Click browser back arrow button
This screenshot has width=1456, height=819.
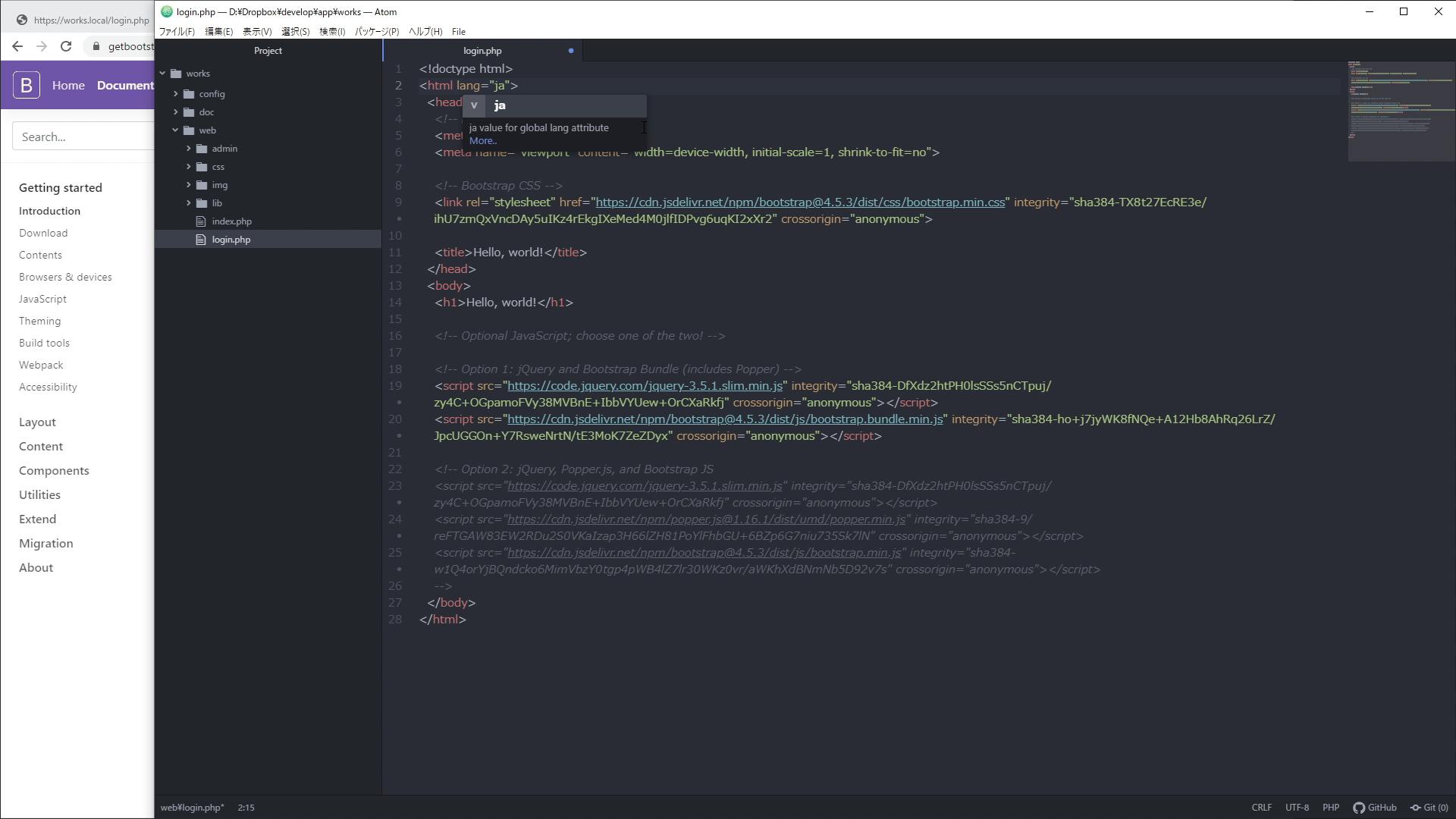[x=17, y=46]
